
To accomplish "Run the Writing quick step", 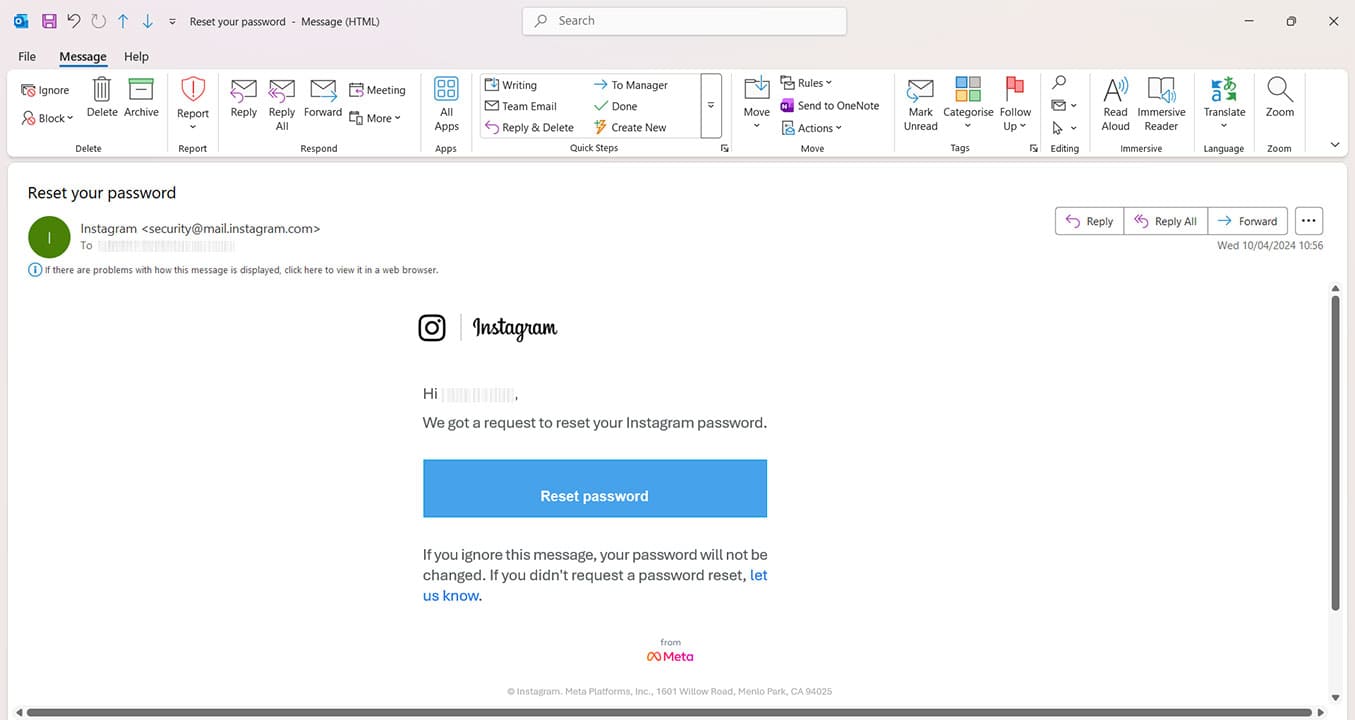I will pyautogui.click(x=511, y=85).
